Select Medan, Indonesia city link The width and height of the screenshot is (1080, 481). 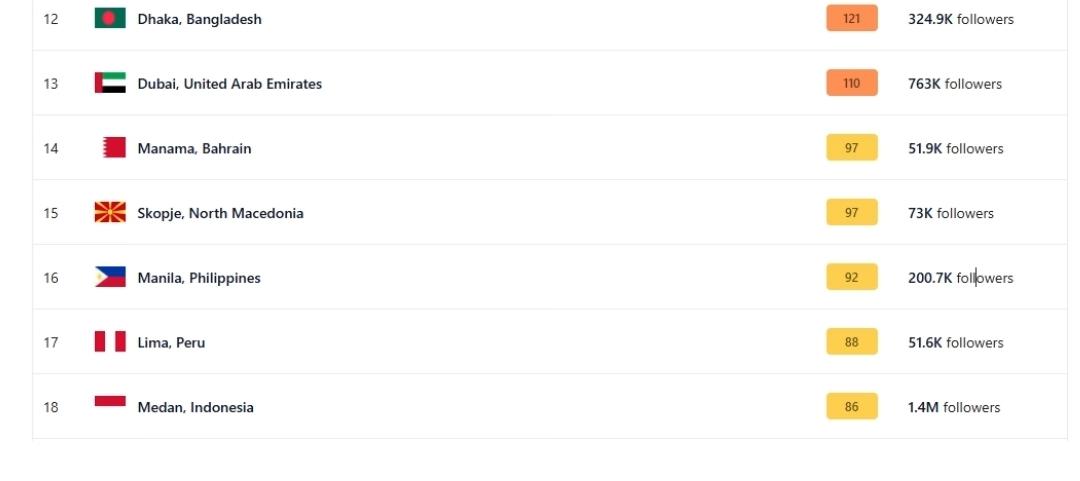coord(195,407)
